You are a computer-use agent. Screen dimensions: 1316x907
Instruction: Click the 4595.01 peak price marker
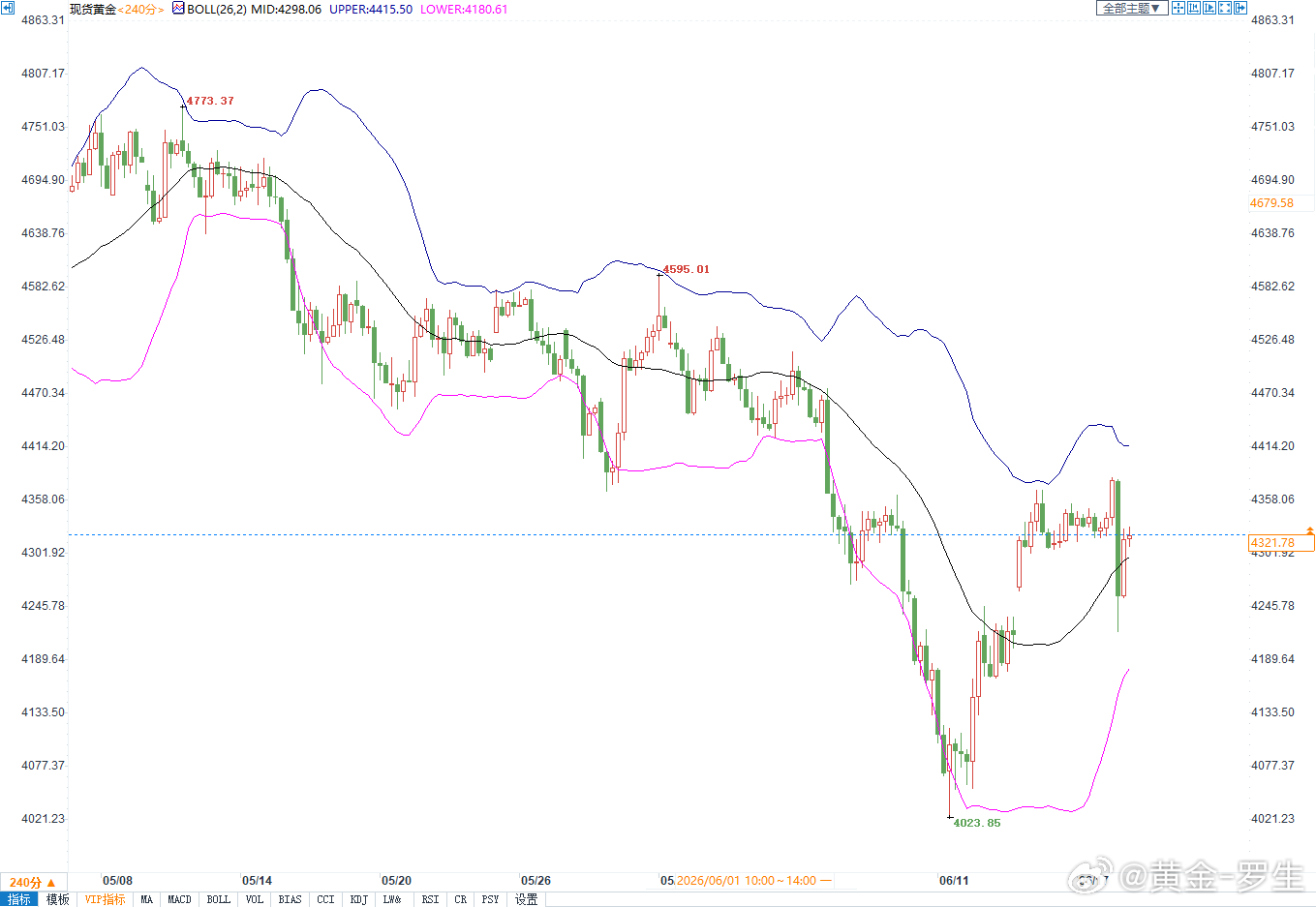[x=686, y=269]
